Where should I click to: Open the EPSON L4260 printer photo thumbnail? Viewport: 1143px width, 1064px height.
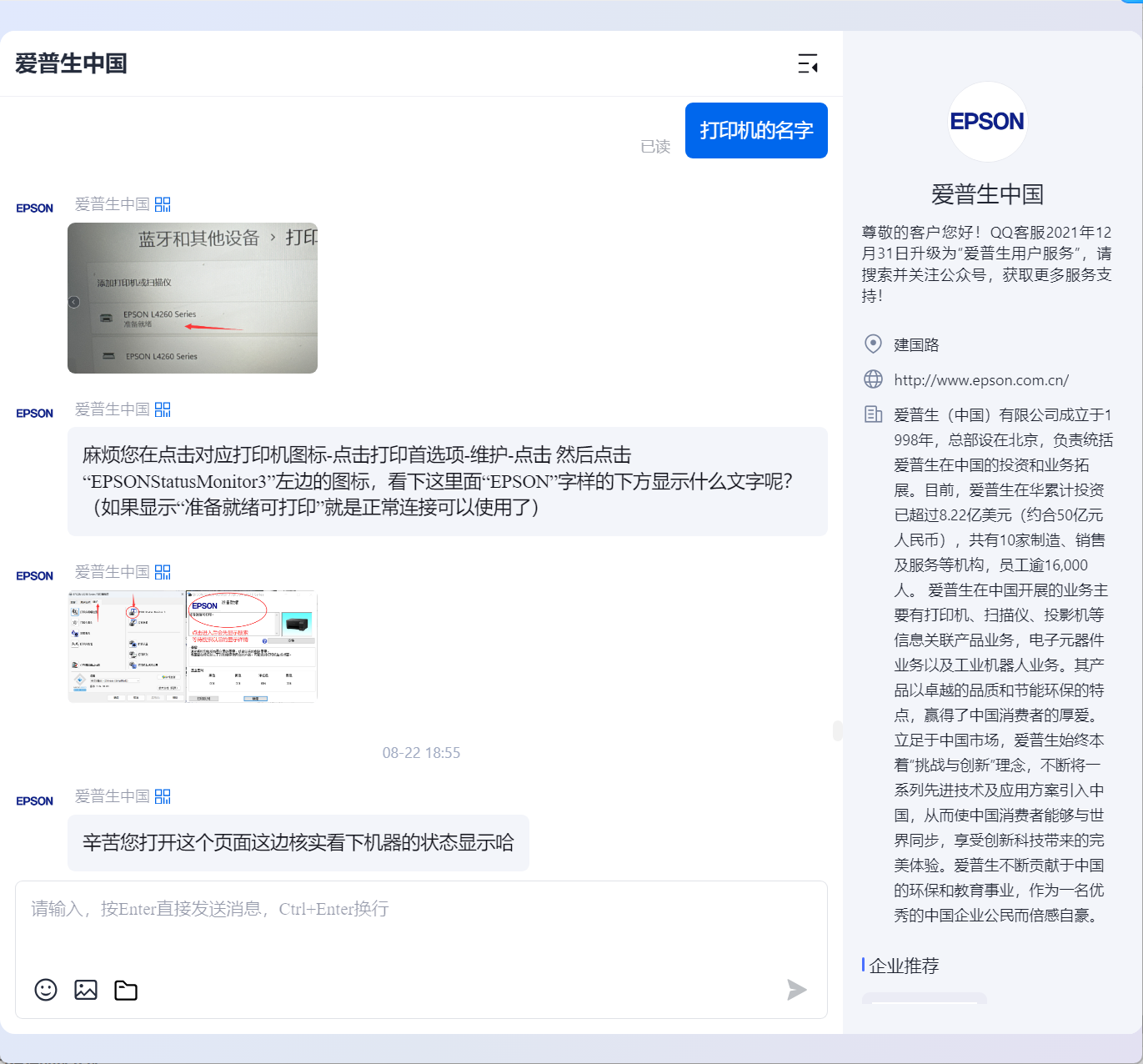[193, 298]
